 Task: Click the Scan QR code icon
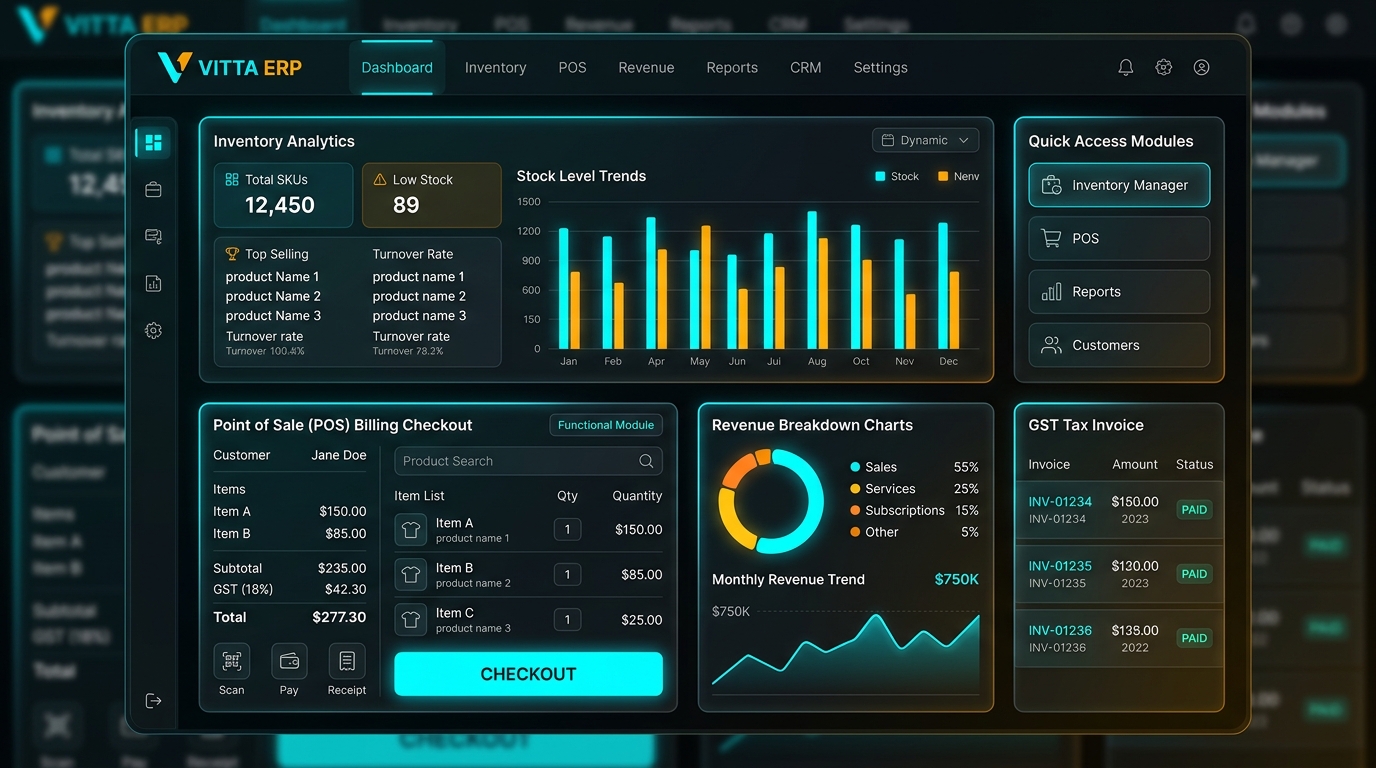[x=232, y=661]
